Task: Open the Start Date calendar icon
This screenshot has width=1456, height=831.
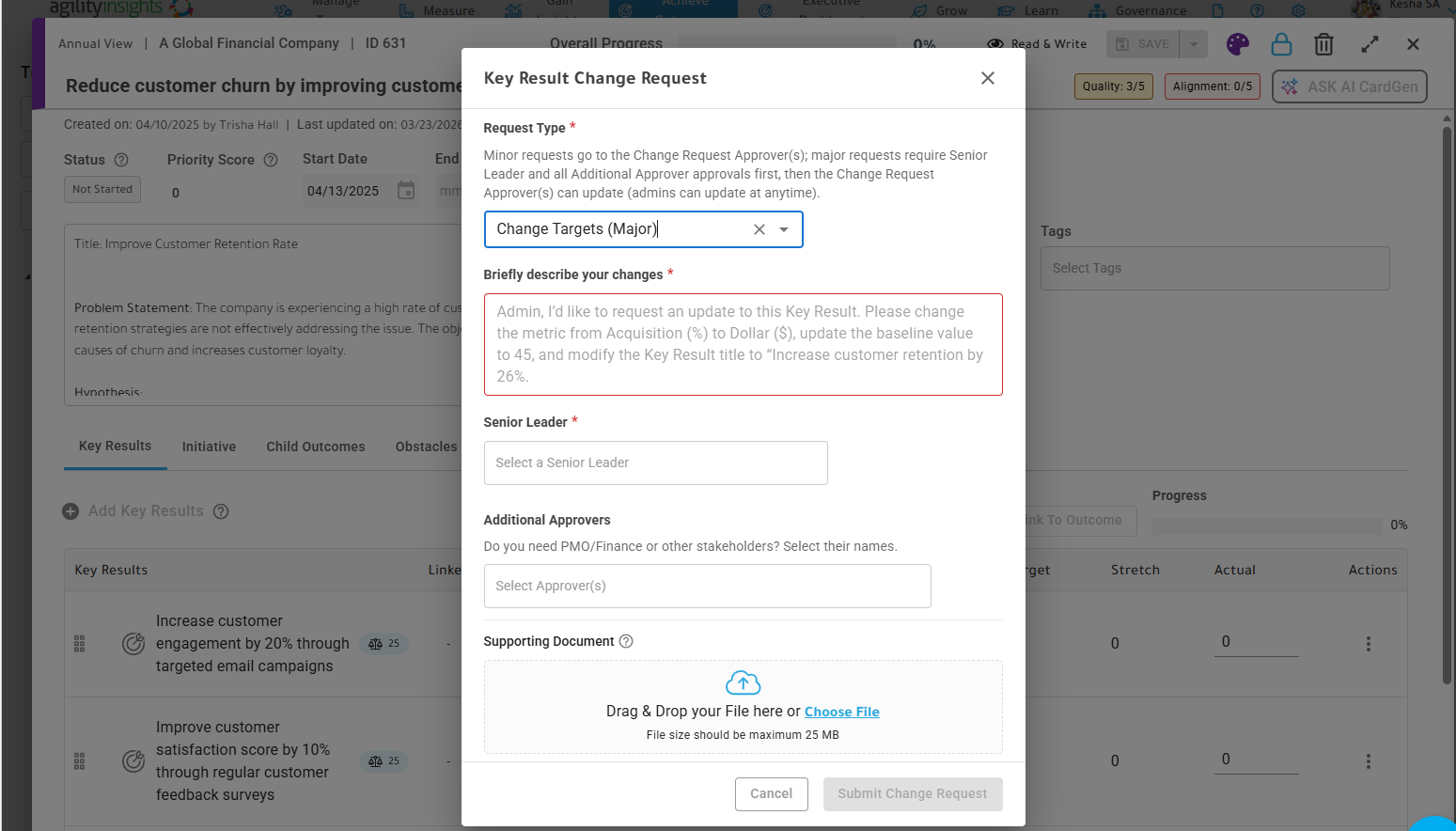Action: (406, 191)
